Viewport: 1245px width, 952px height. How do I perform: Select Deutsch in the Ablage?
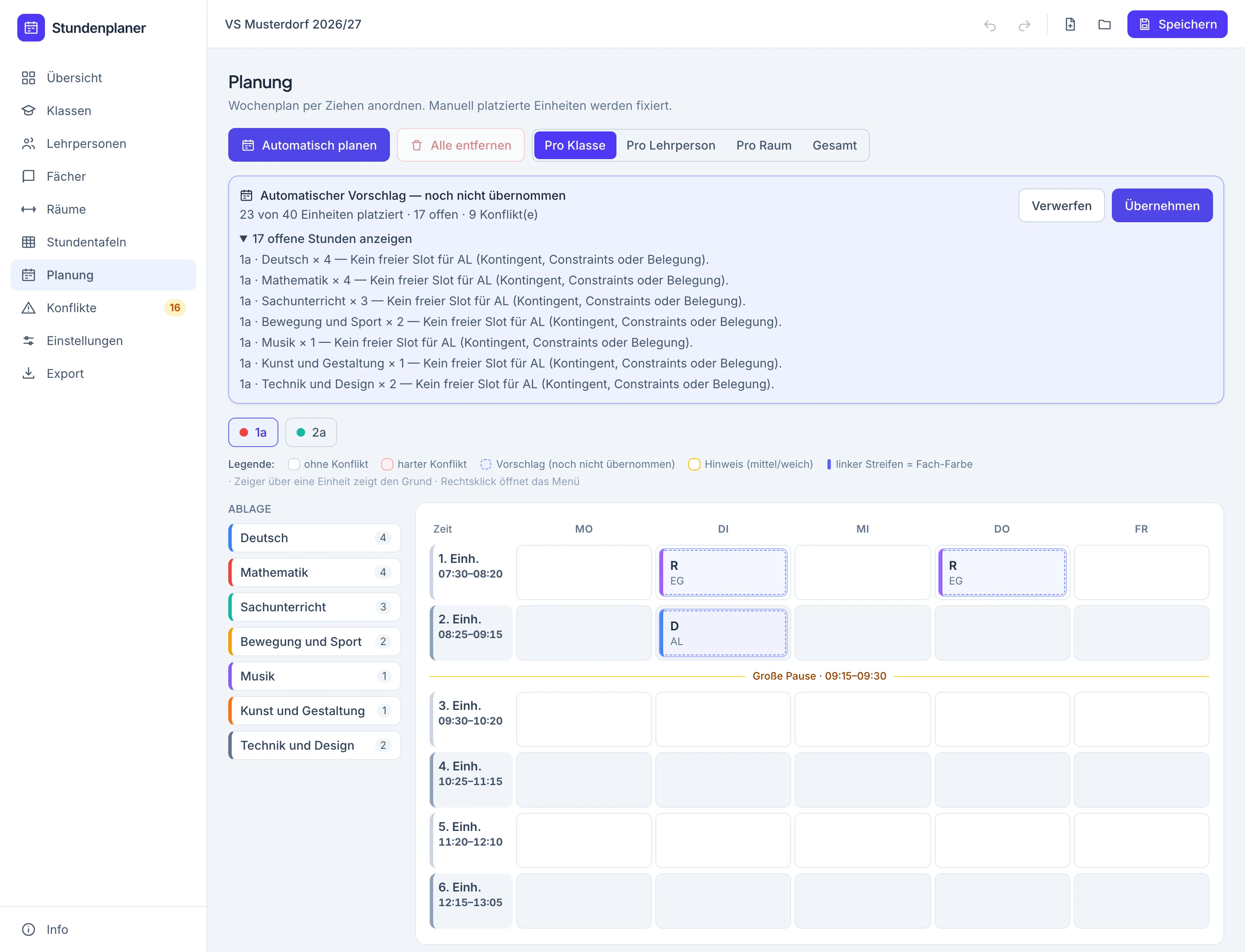[x=315, y=538]
